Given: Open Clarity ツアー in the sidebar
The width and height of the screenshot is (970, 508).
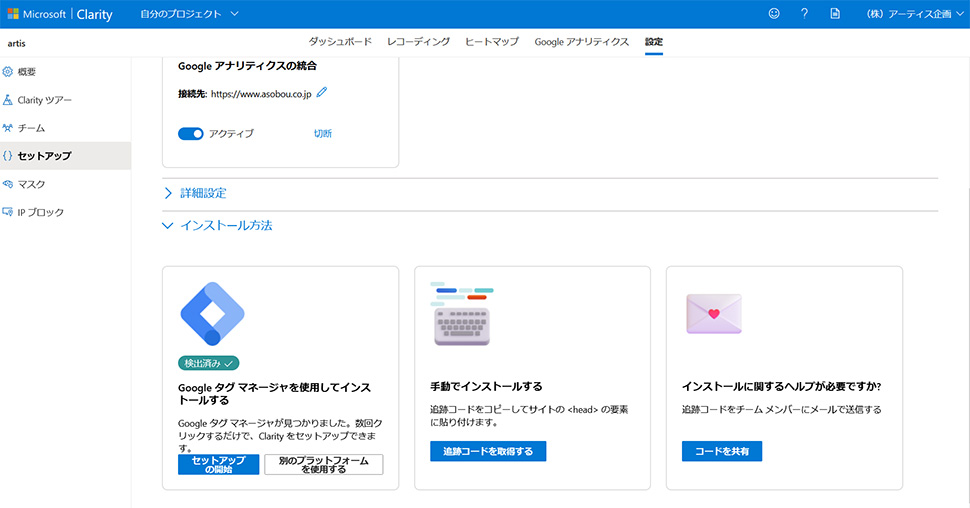Looking at the screenshot, I should pyautogui.click(x=66, y=100).
